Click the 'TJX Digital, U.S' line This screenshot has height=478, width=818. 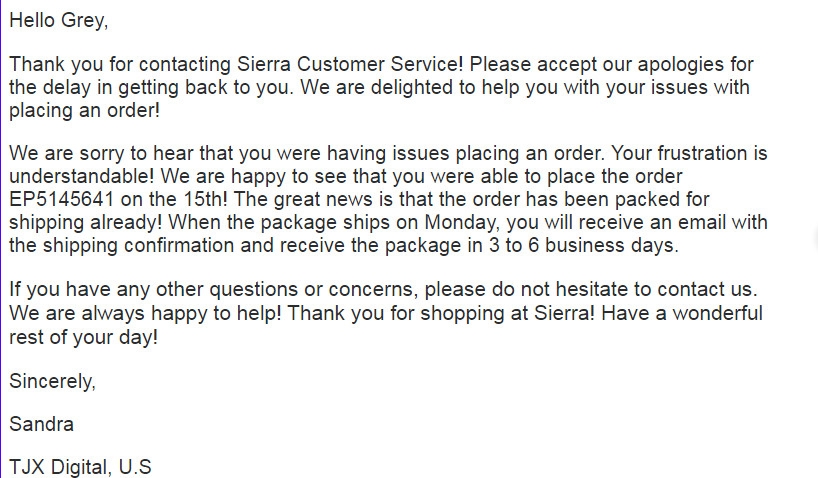click(x=80, y=467)
